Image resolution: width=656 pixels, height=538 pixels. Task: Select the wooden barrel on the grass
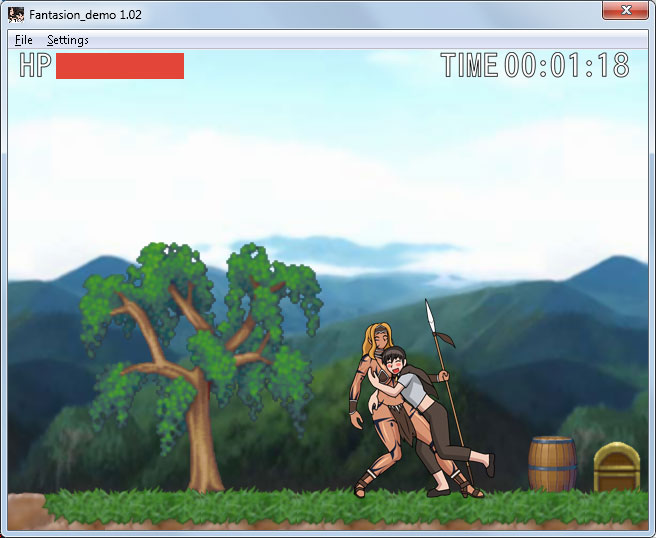pos(552,464)
